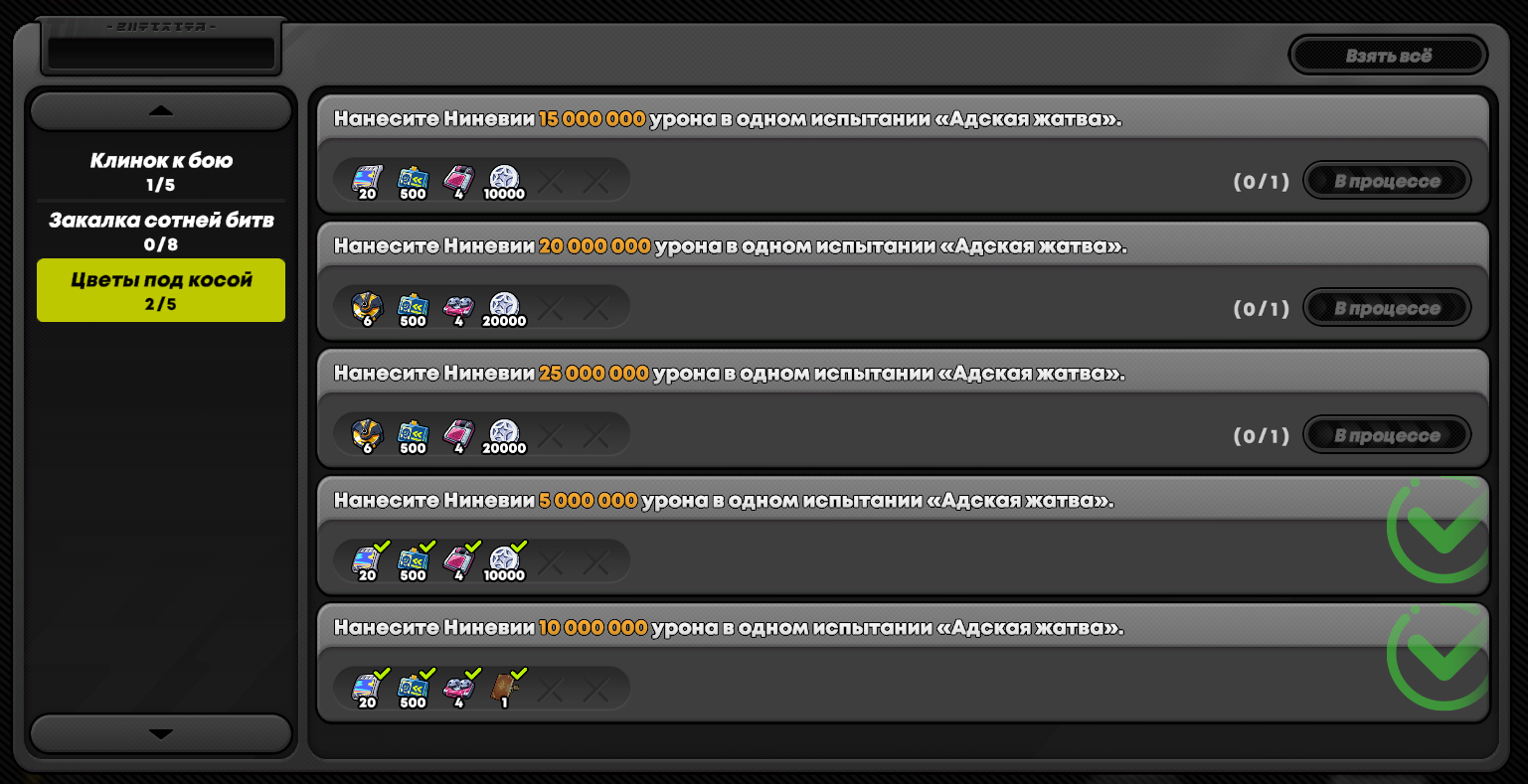Click «В процессе» on the 15 000 000 task
Image resolution: width=1528 pixels, height=784 pixels.
click(1387, 181)
